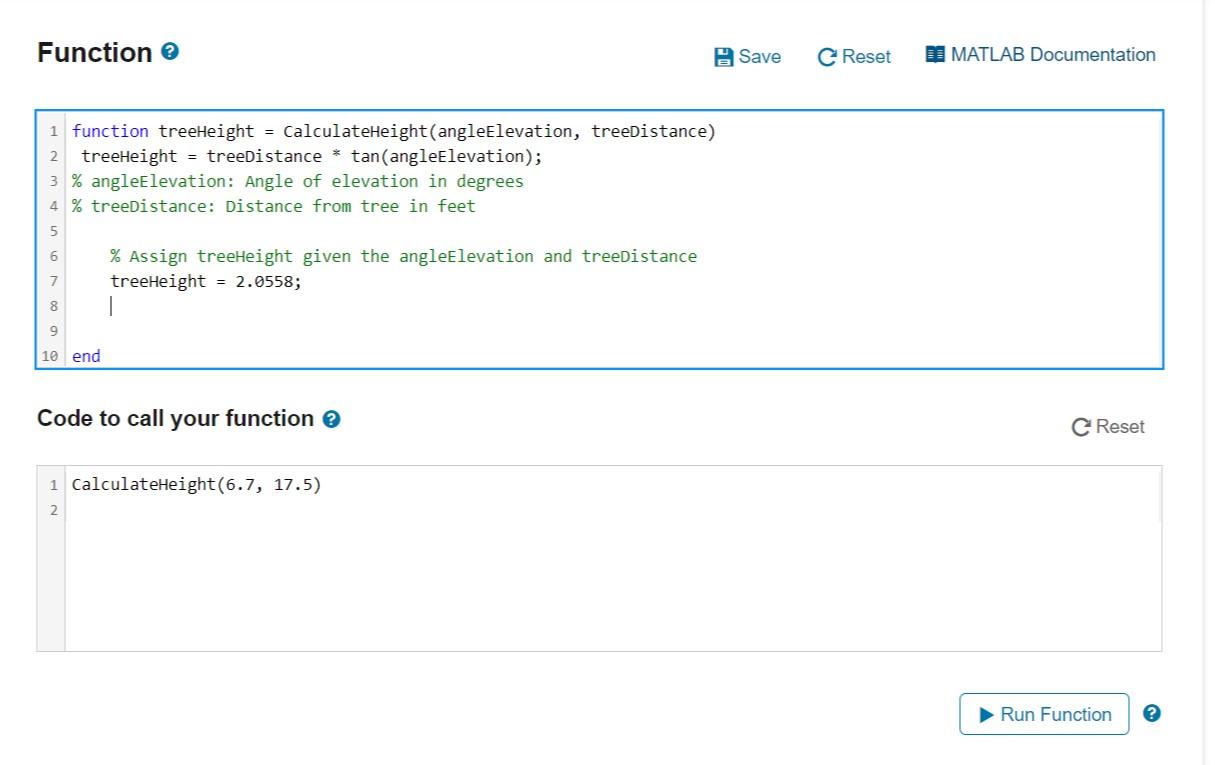Reset the function call code
Screen dimensions: 1215x765
[1108, 426]
